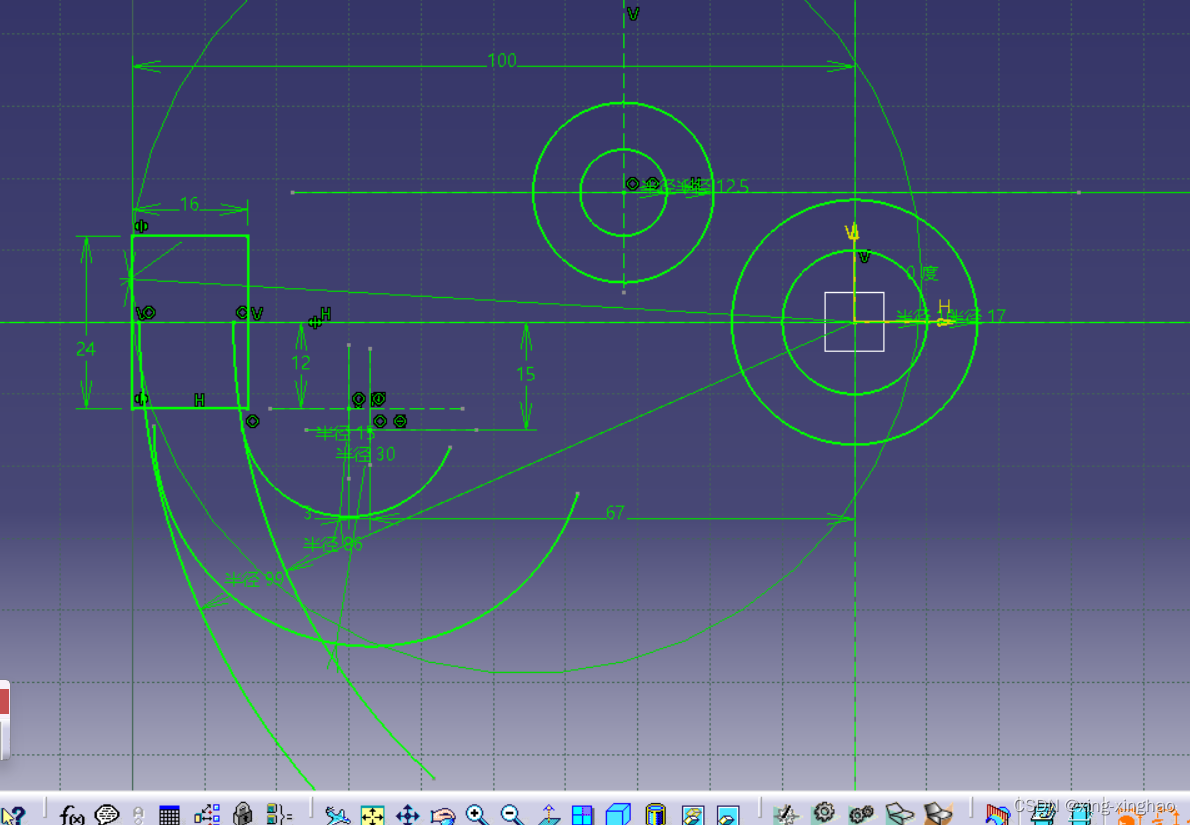
Task: Toggle shading with edges view mode
Action: click(693, 815)
